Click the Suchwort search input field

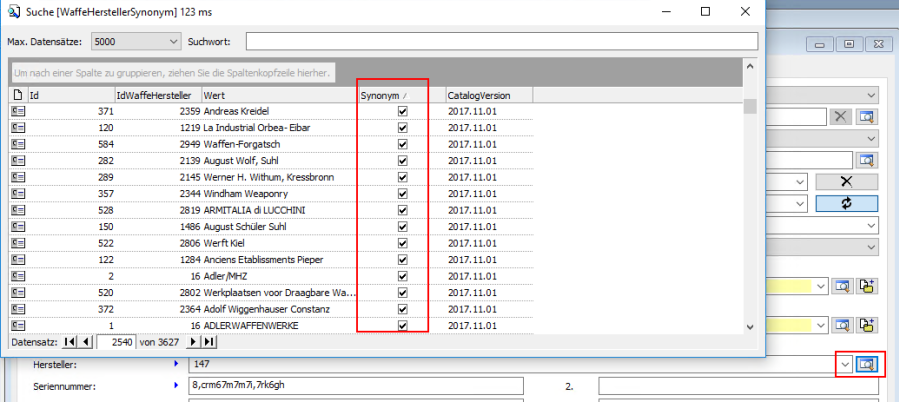coord(501,42)
